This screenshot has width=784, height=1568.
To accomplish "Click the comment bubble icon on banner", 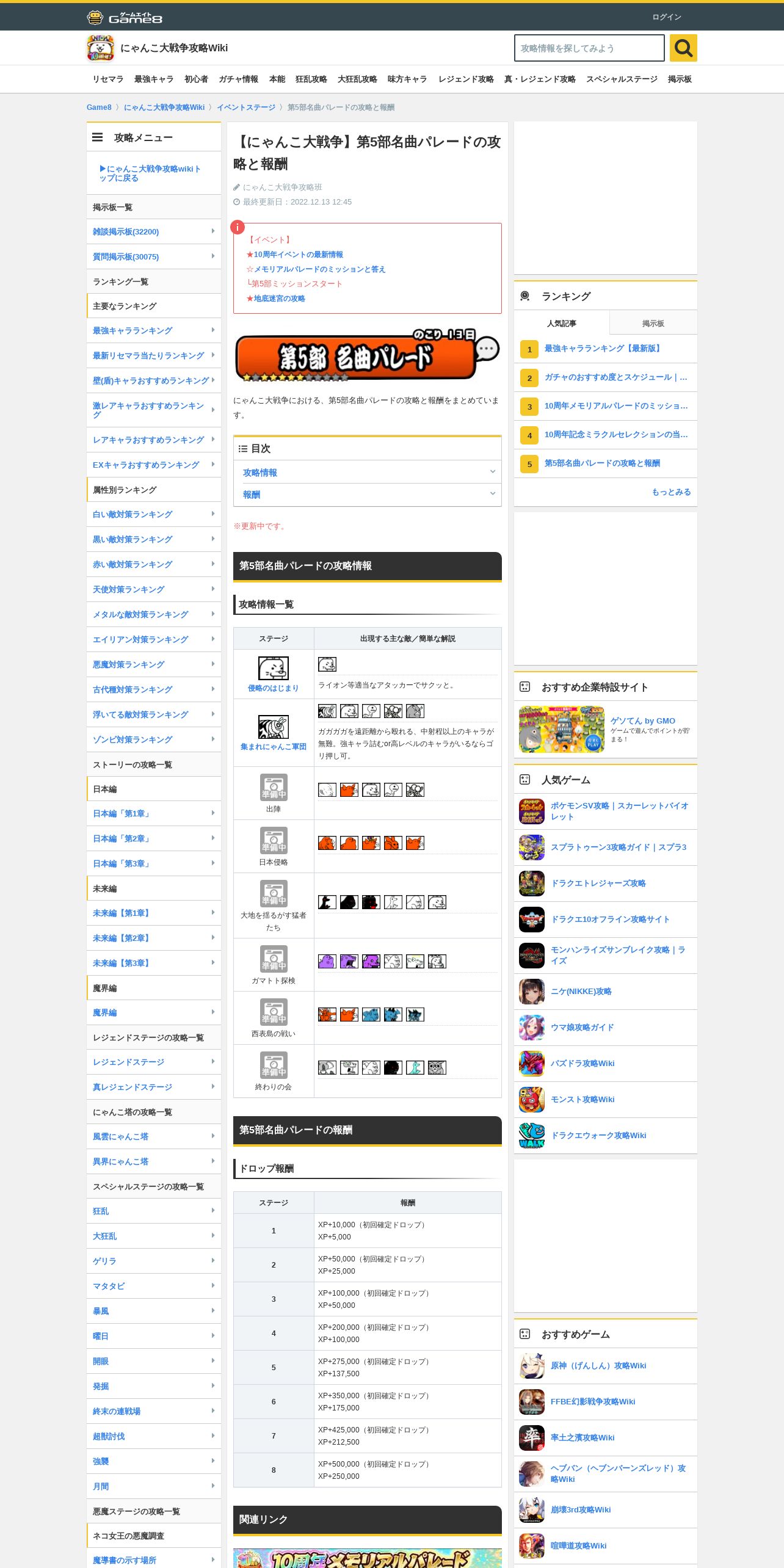I will (x=487, y=350).
